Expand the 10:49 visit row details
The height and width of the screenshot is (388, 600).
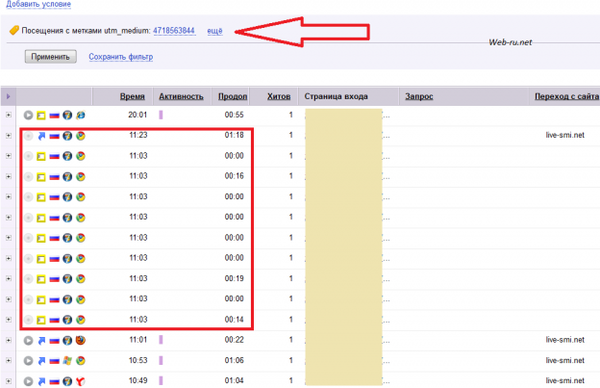tap(8, 381)
